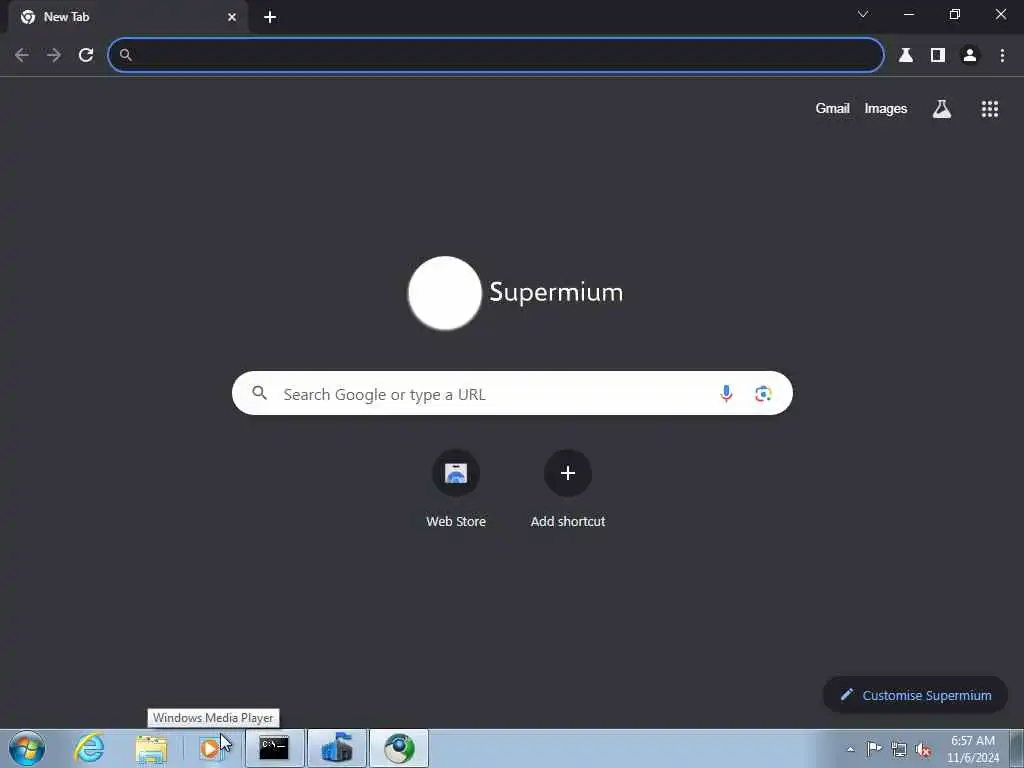
Task: Click the Supermium logo circle
Action: click(445, 293)
